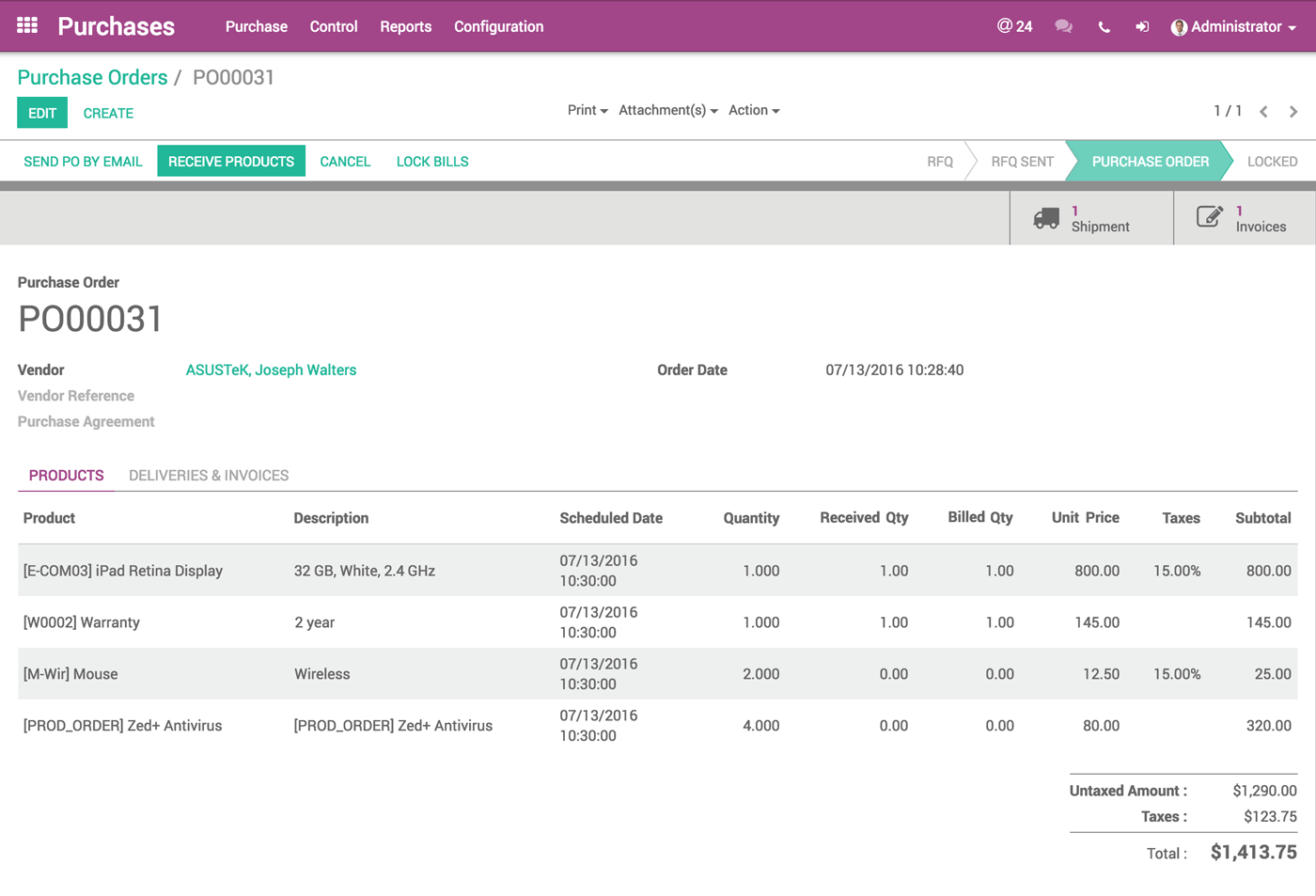This screenshot has width=1316, height=896.
Task: Click the Edit button
Action: click(x=41, y=112)
